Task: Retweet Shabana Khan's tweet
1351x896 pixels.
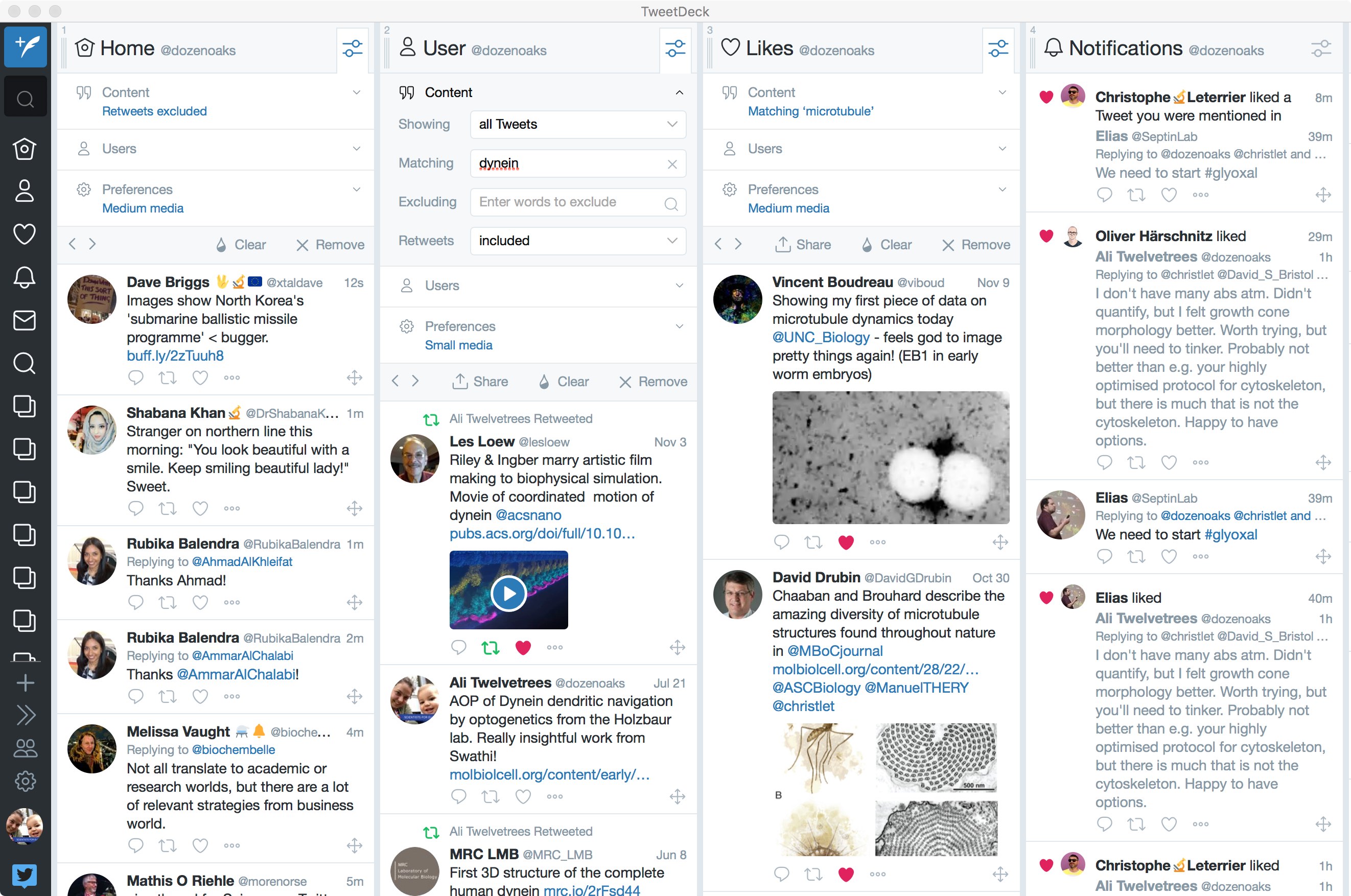Action: tap(168, 508)
